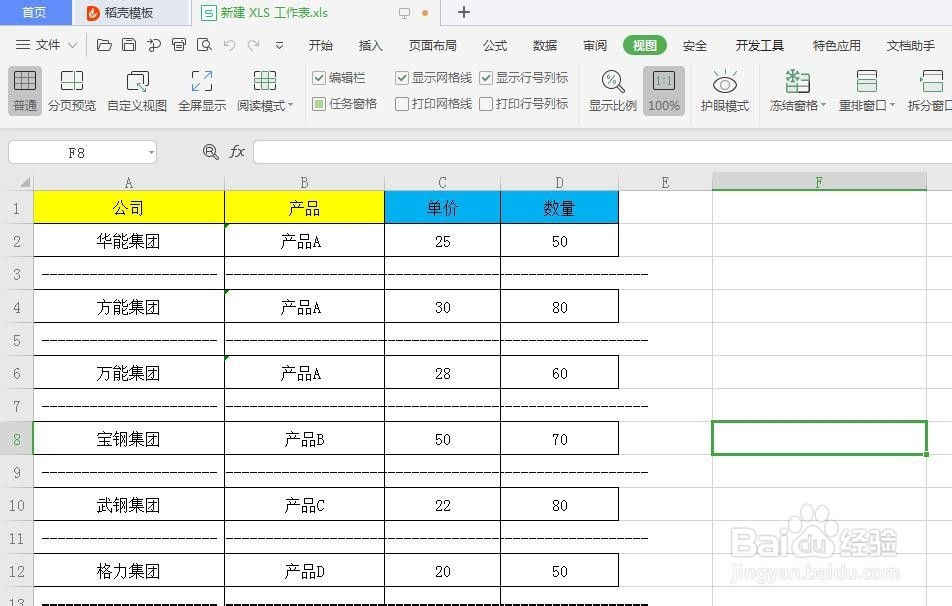
Task: Click the magnifier icon beside fx
Action: pos(210,152)
